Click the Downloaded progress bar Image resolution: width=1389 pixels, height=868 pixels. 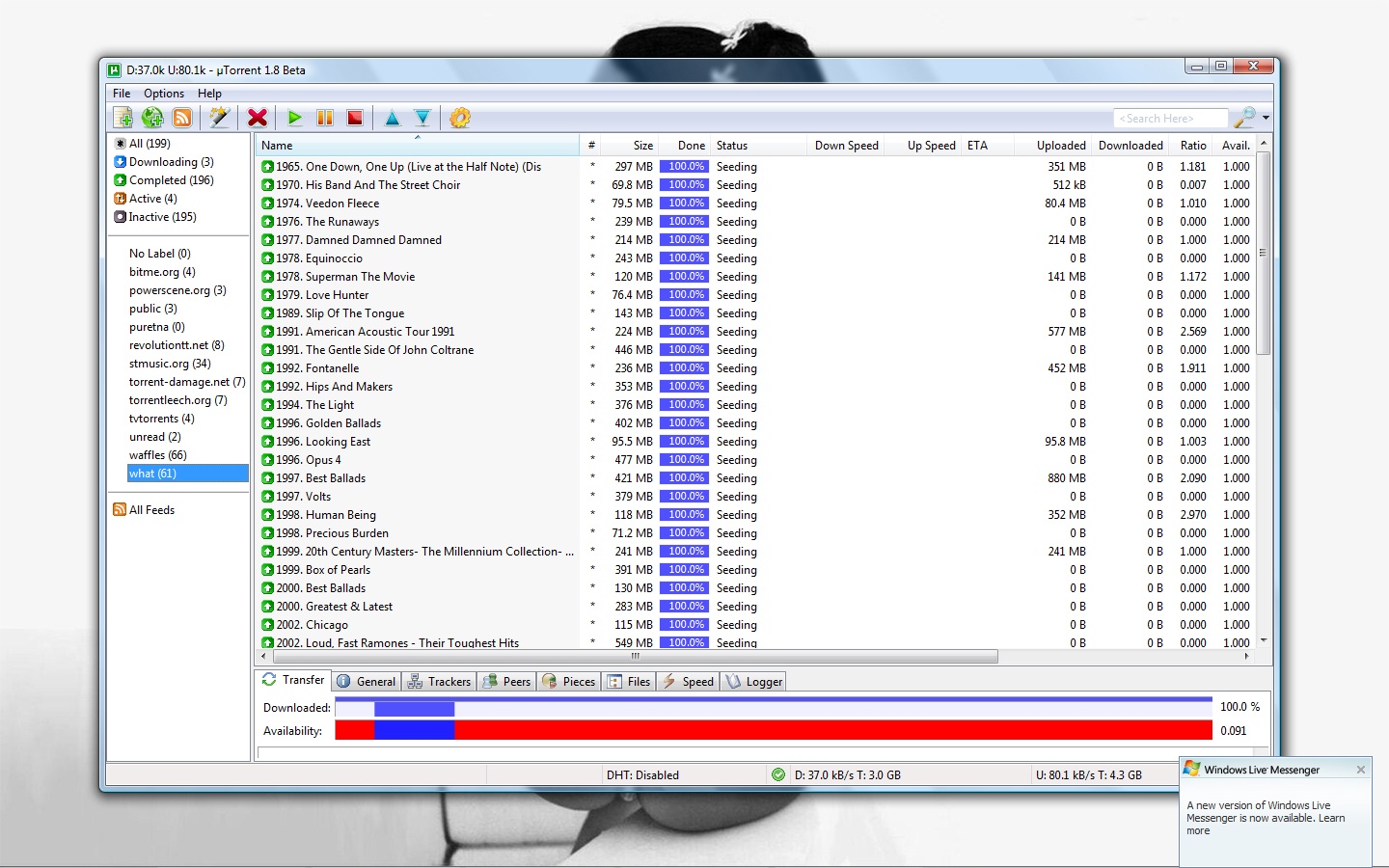(x=774, y=707)
